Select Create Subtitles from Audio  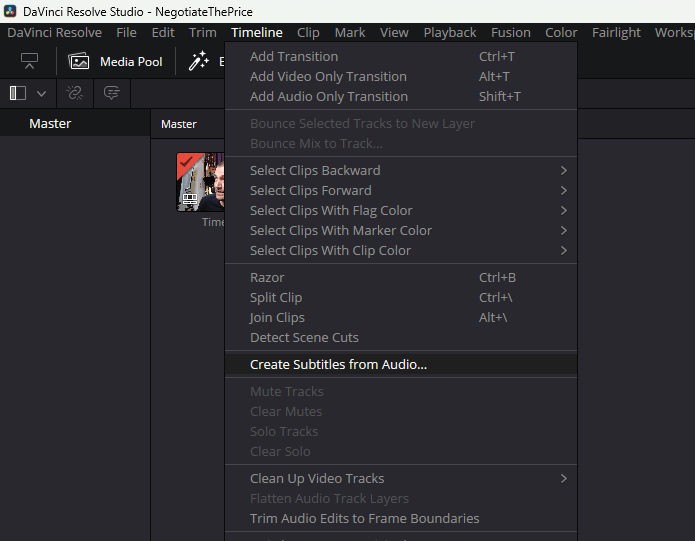(401, 364)
